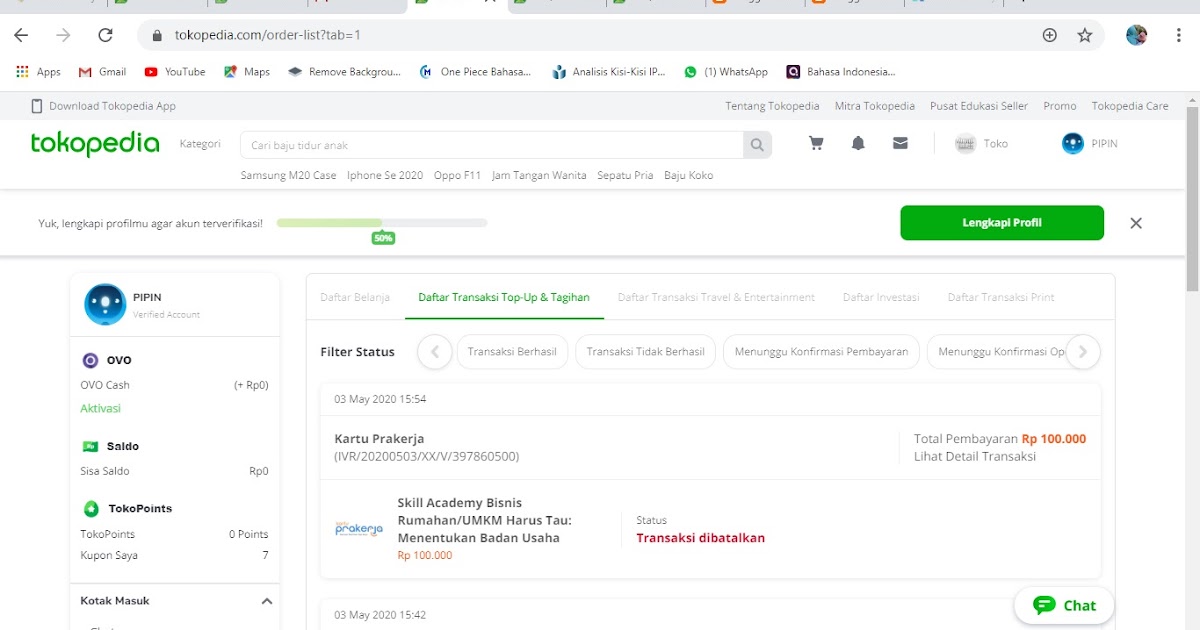Filter by Menunggu Konfirmasi Pembayaran
1200x630 pixels.
click(x=821, y=352)
